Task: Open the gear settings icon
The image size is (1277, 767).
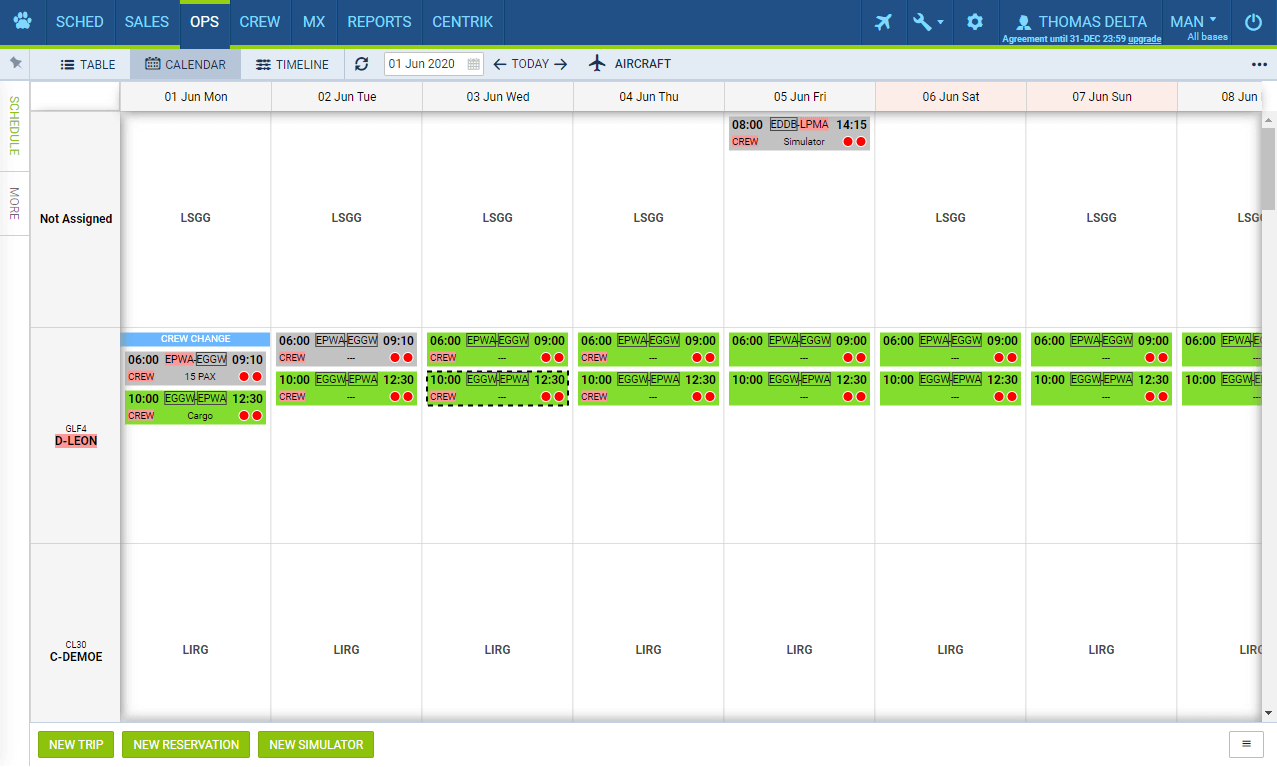Action: pyautogui.click(x=975, y=22)
